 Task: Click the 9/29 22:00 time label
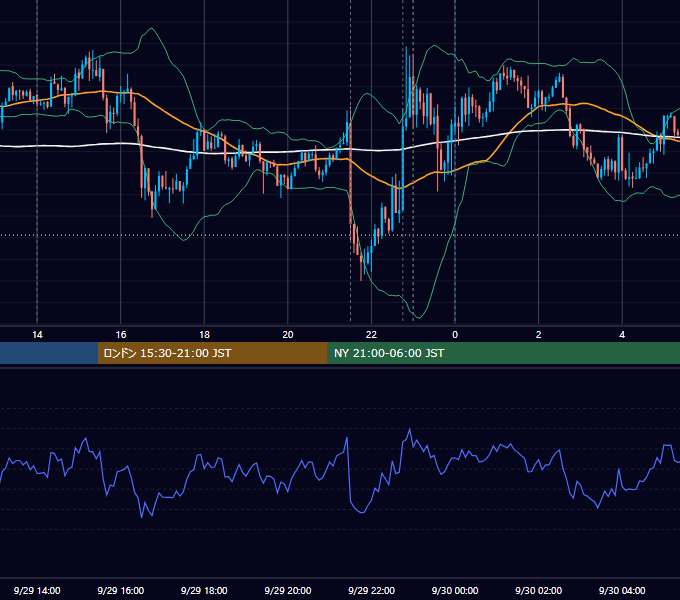pyautogui.click(x=371, y=590)
